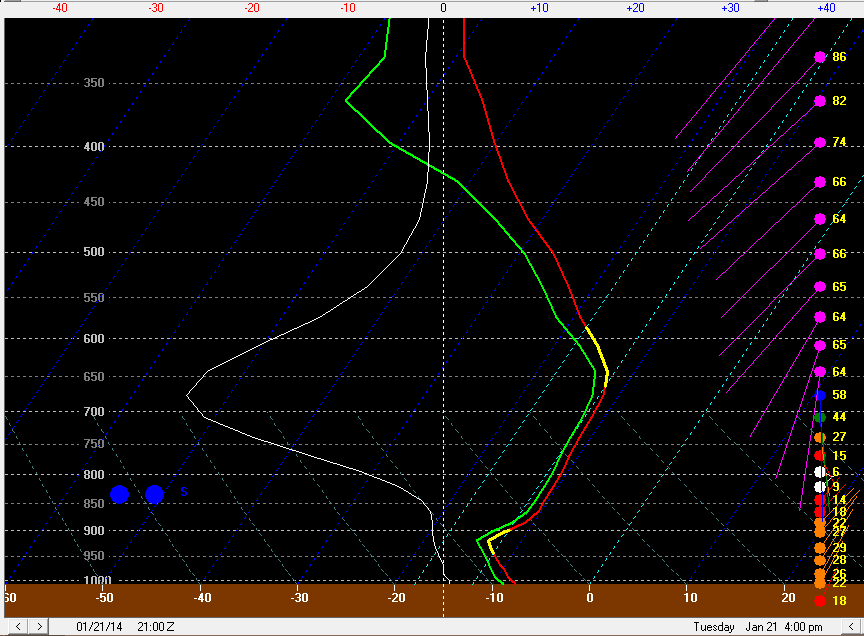
Task: Select green wind marker labeled 44
Action: [x=820, y=417]
